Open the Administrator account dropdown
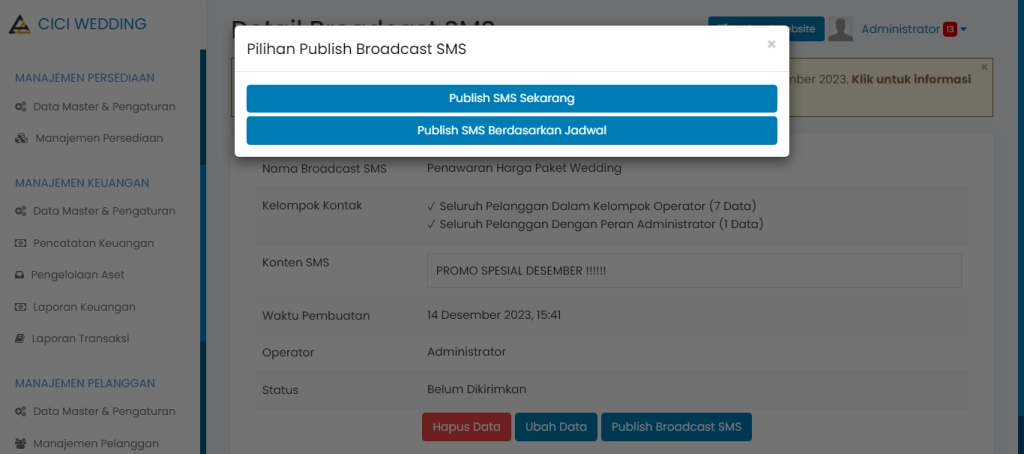This screenshot has height=454, width=1024. click(914, 29)
